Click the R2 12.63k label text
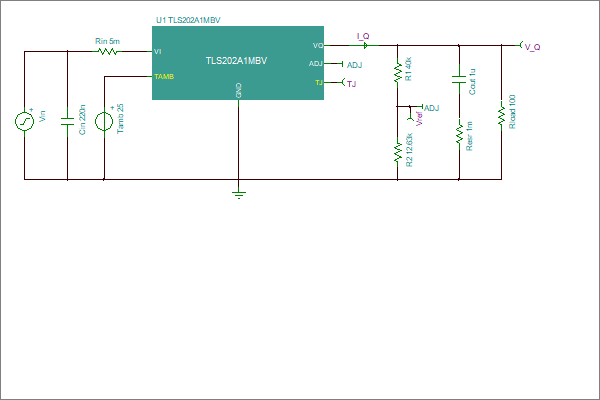The image size is (600, 400). point(409,150)
